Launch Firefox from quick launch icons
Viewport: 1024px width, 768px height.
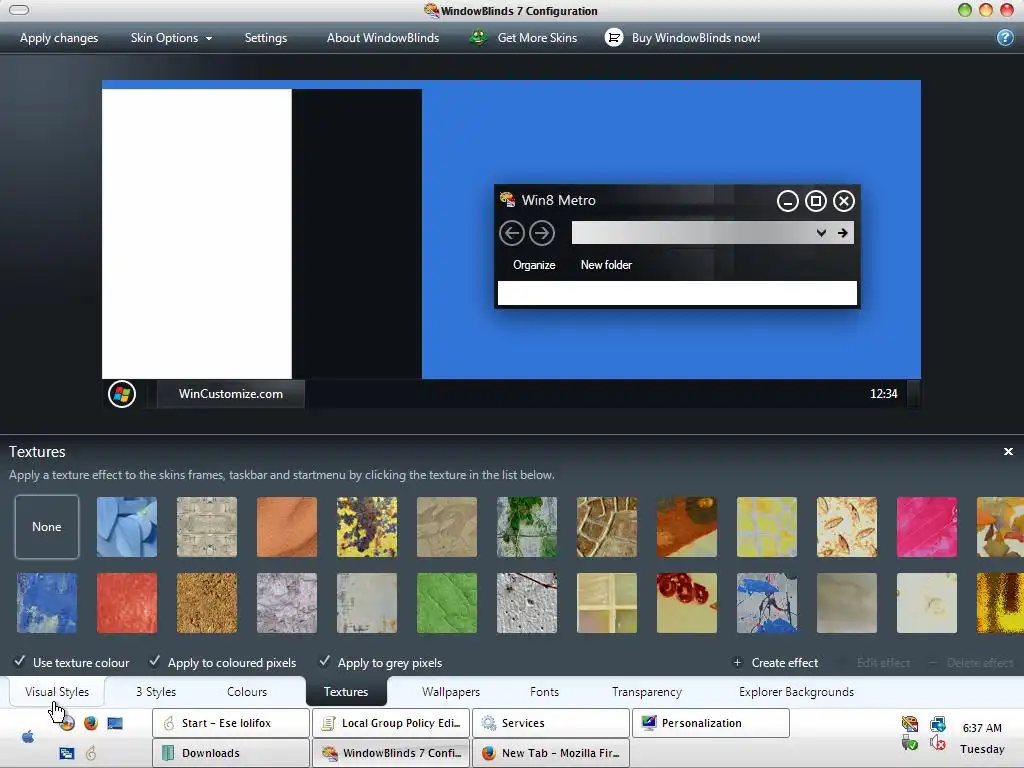pyautogui.click(x=91, y=723)
